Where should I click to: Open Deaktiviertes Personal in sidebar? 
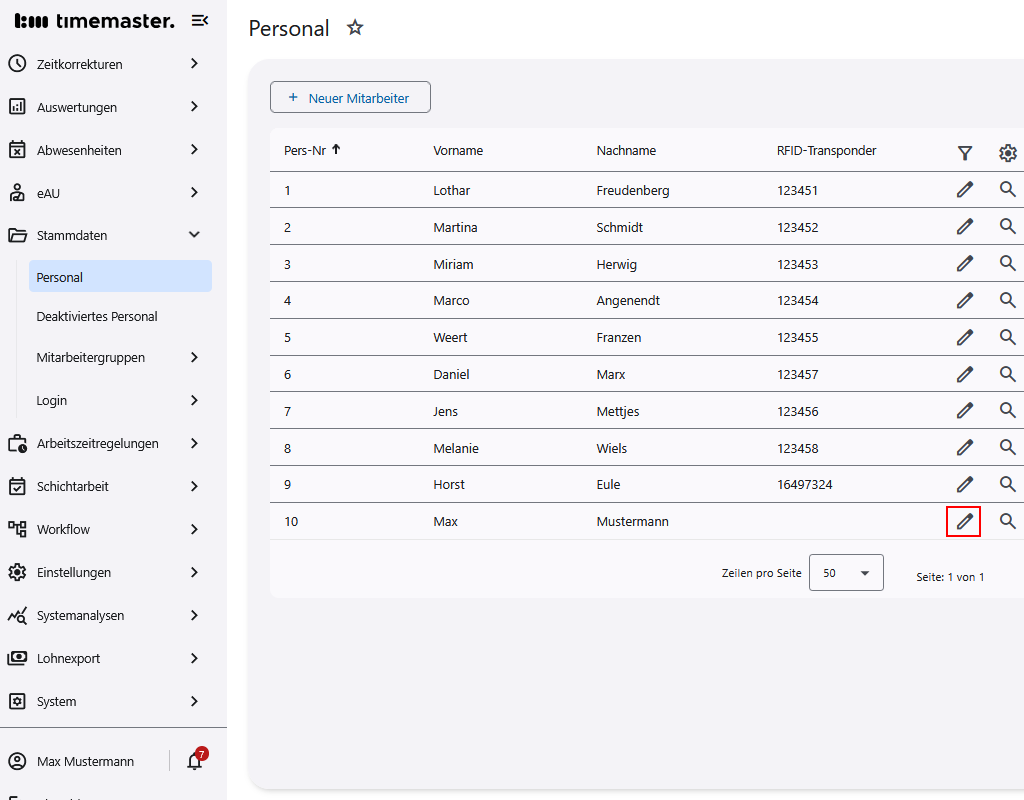pos(97,316)
